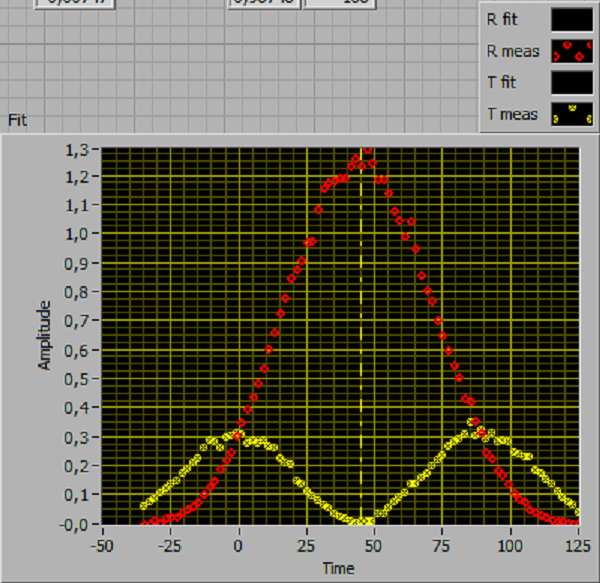Click the x-axis tick label 0
The width and height of the screenshot is (600, 583).
pyautogui.click(x=238, y=546)
